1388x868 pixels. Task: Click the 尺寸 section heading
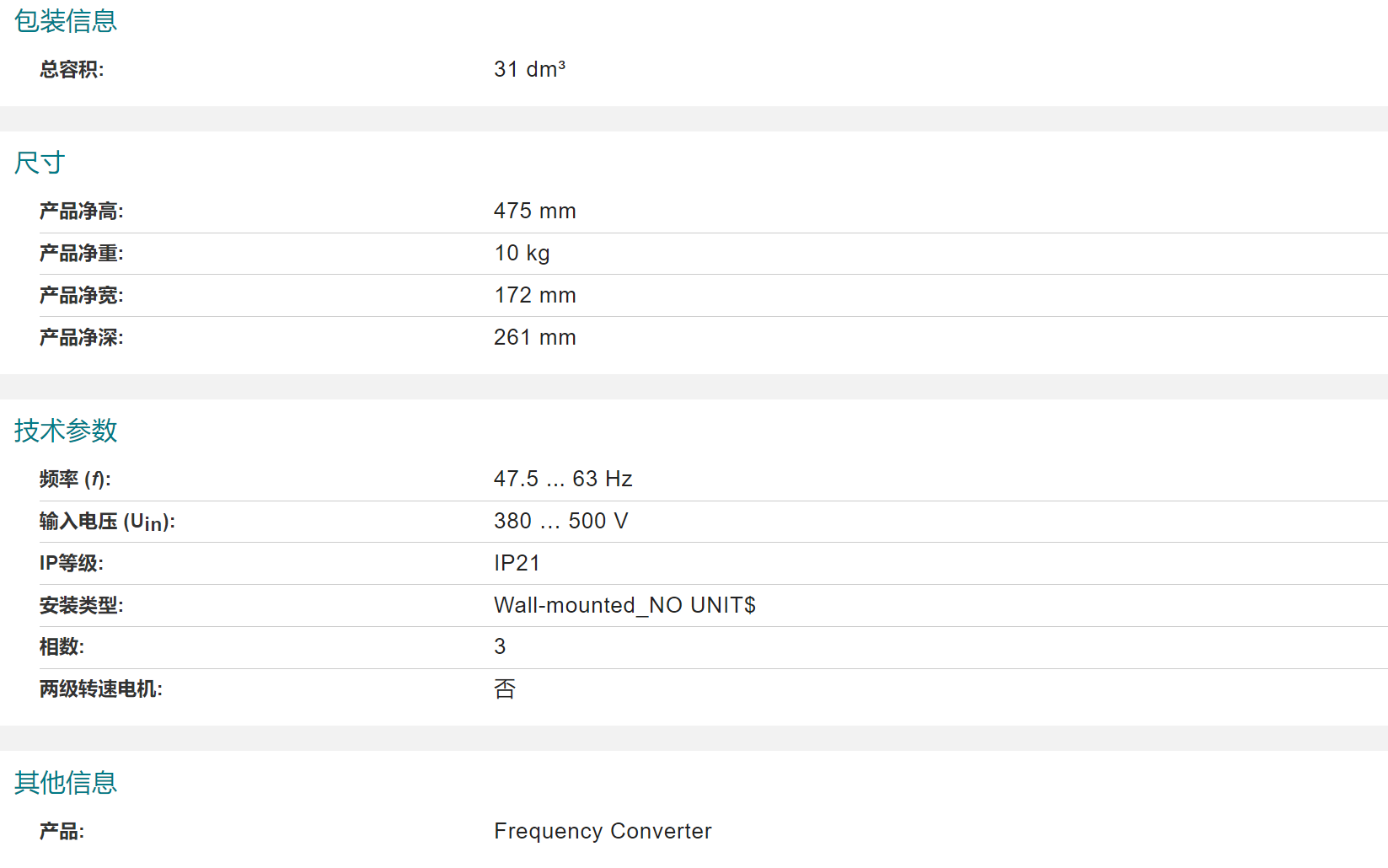point(40,163)
